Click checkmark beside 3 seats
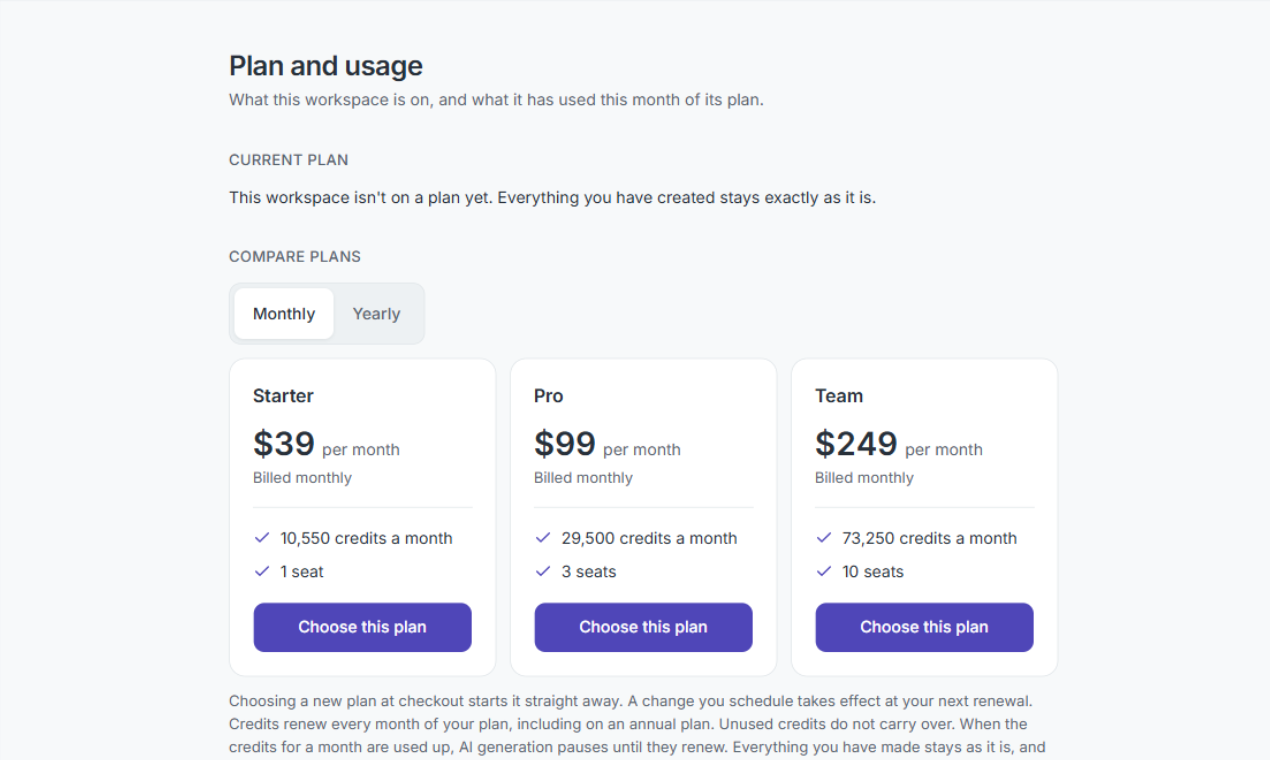The width and height of the screenshot is (1270, 760). point(543,572)
